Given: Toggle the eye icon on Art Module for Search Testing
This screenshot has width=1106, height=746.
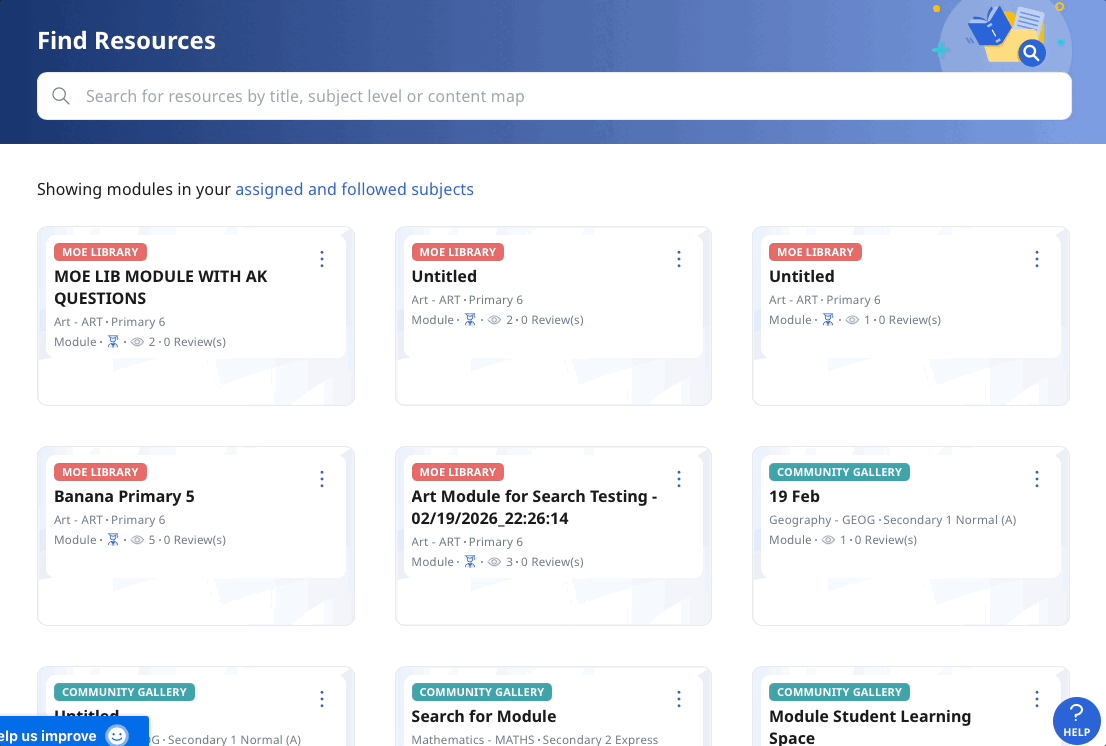Looking at the screenshot, I should [x=492, y=561].
